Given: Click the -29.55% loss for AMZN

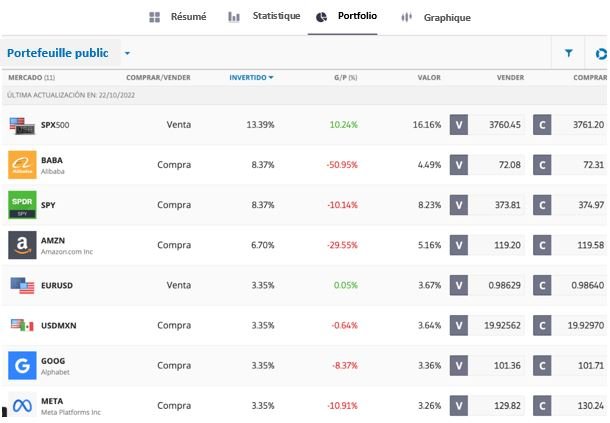Looking at the screenshot, I should pos(342,245).
